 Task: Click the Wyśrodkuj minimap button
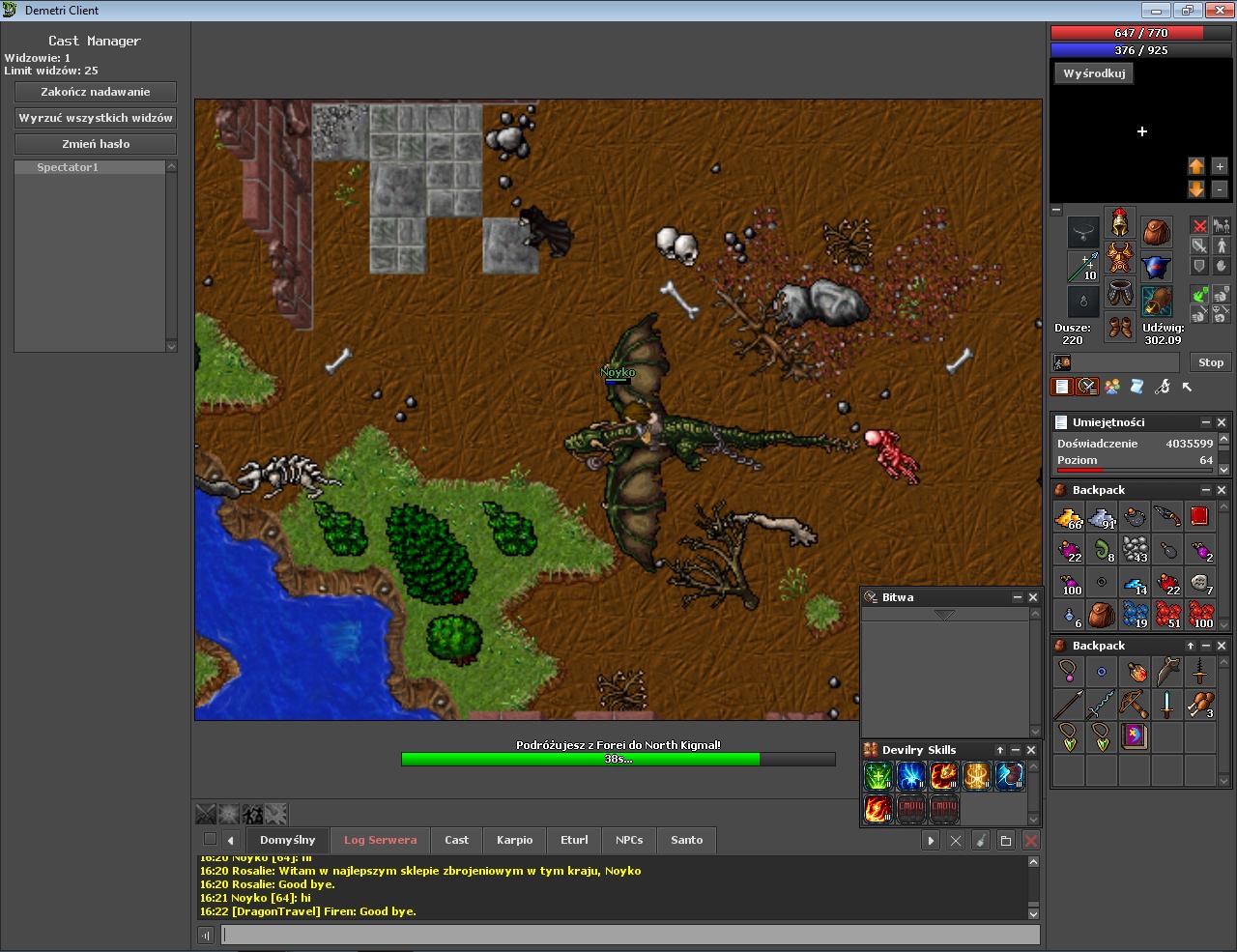[1094, 72]
